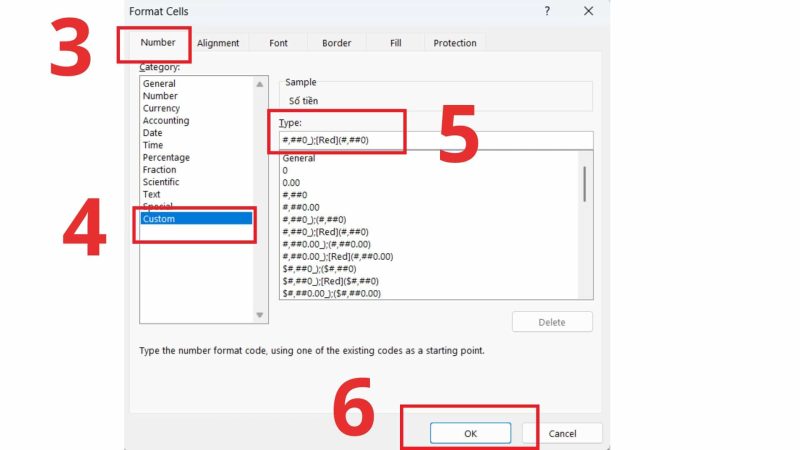800x450 pixels.
Task: Pick format code #,##0.00
Action: (x=301, y=207)
